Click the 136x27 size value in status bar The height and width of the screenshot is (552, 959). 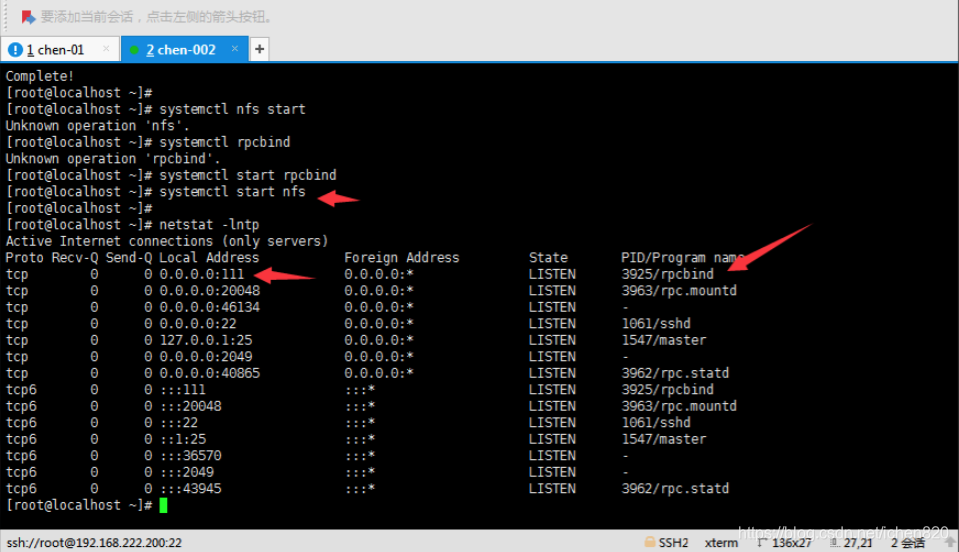[791, 542]
